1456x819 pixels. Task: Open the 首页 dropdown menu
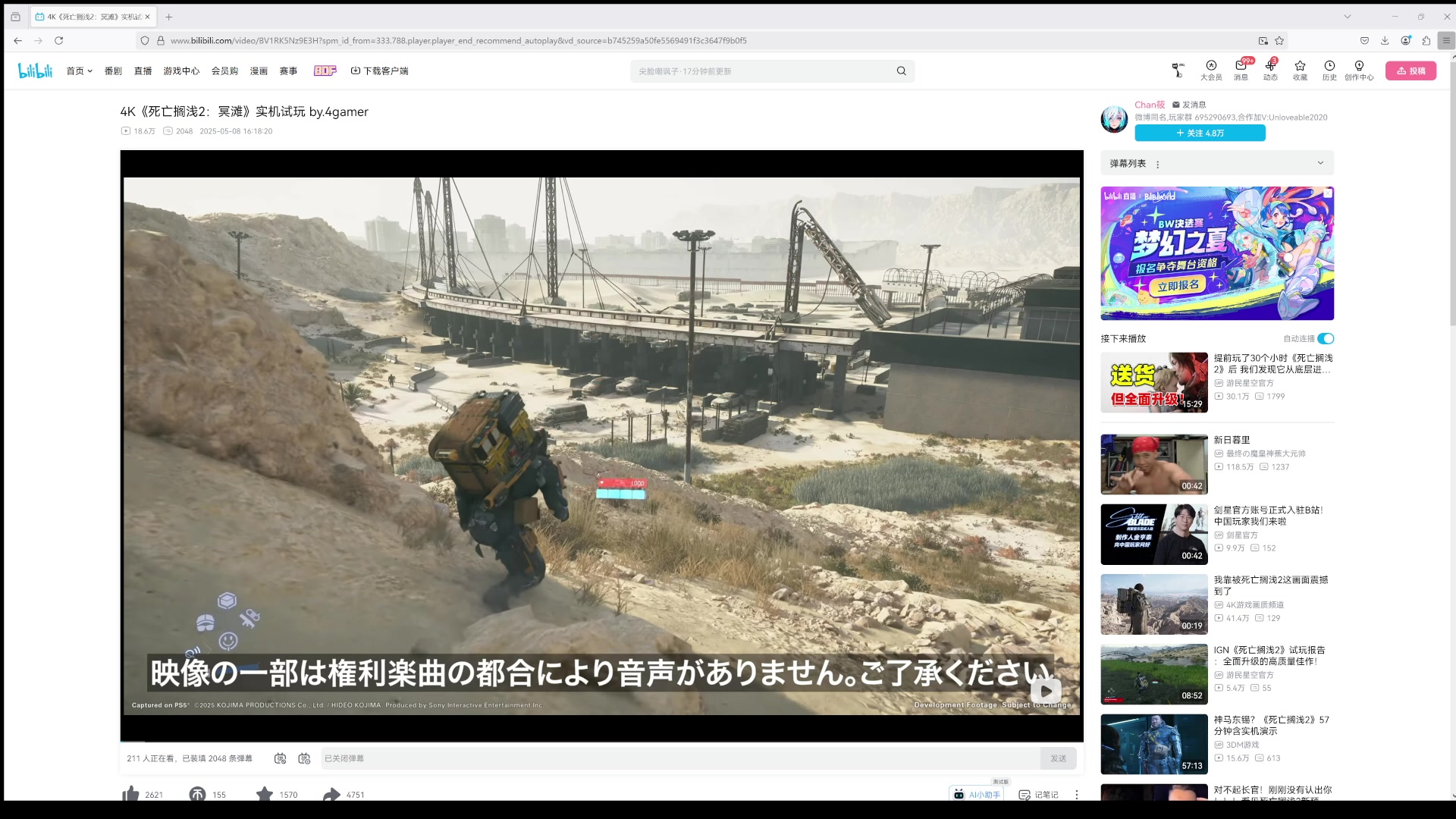[x=79, y=71]
